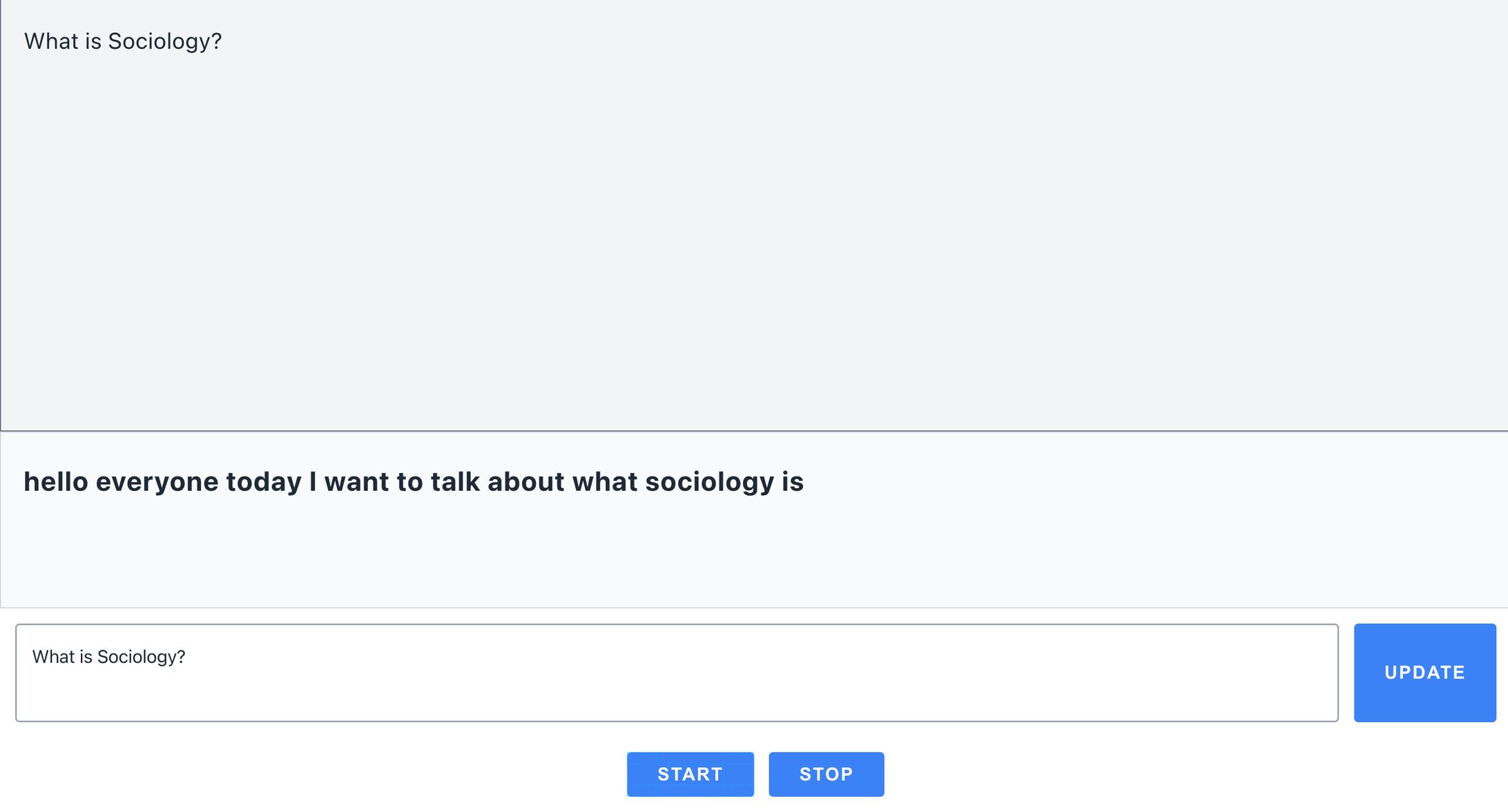Click the "What is Sociology?" heading in top panel
The height and width of the screenshot is (812, 1508).
(123, 41)
